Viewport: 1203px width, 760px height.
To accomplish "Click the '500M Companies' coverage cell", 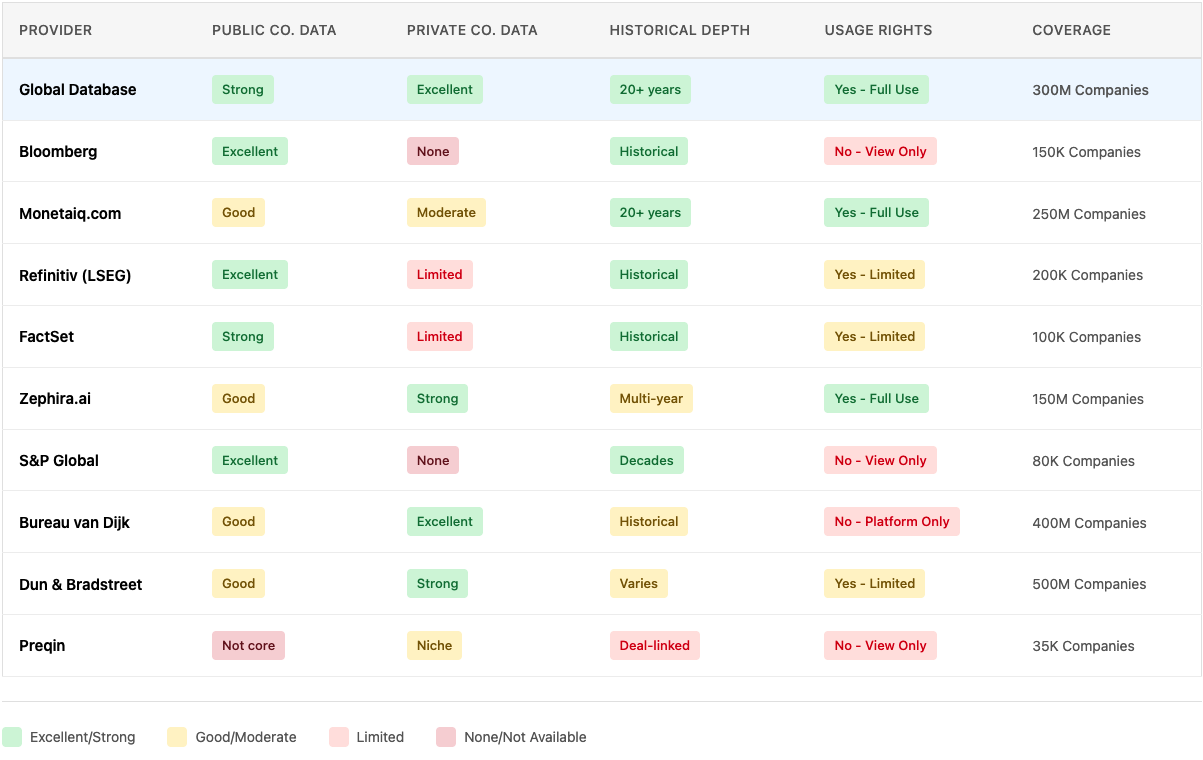I will click(1089, 584).
